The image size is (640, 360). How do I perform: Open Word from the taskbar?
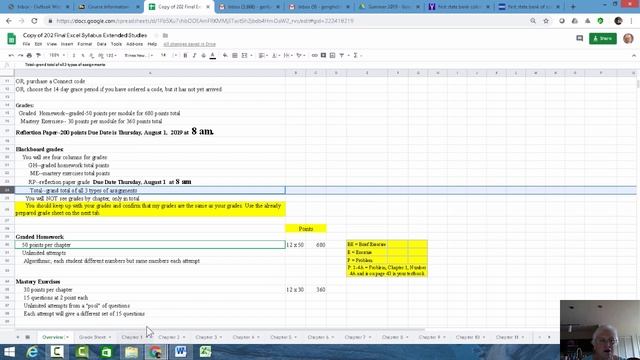click(x=180, y=352)
